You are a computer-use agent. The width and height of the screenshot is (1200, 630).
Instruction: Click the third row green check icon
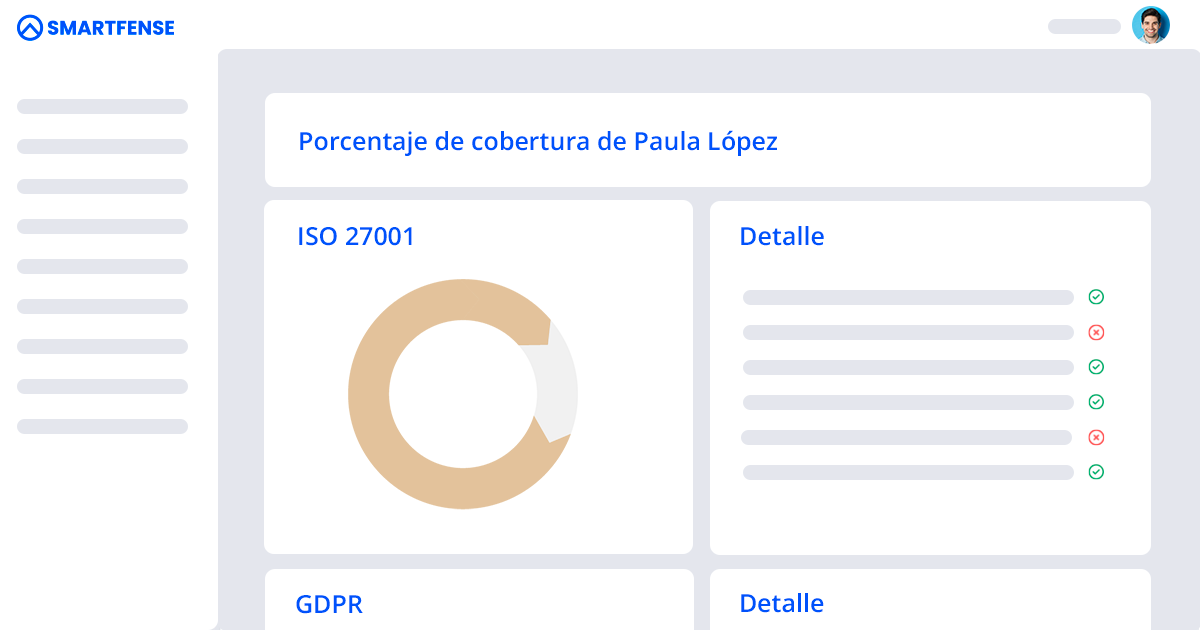pos(1096,367)
